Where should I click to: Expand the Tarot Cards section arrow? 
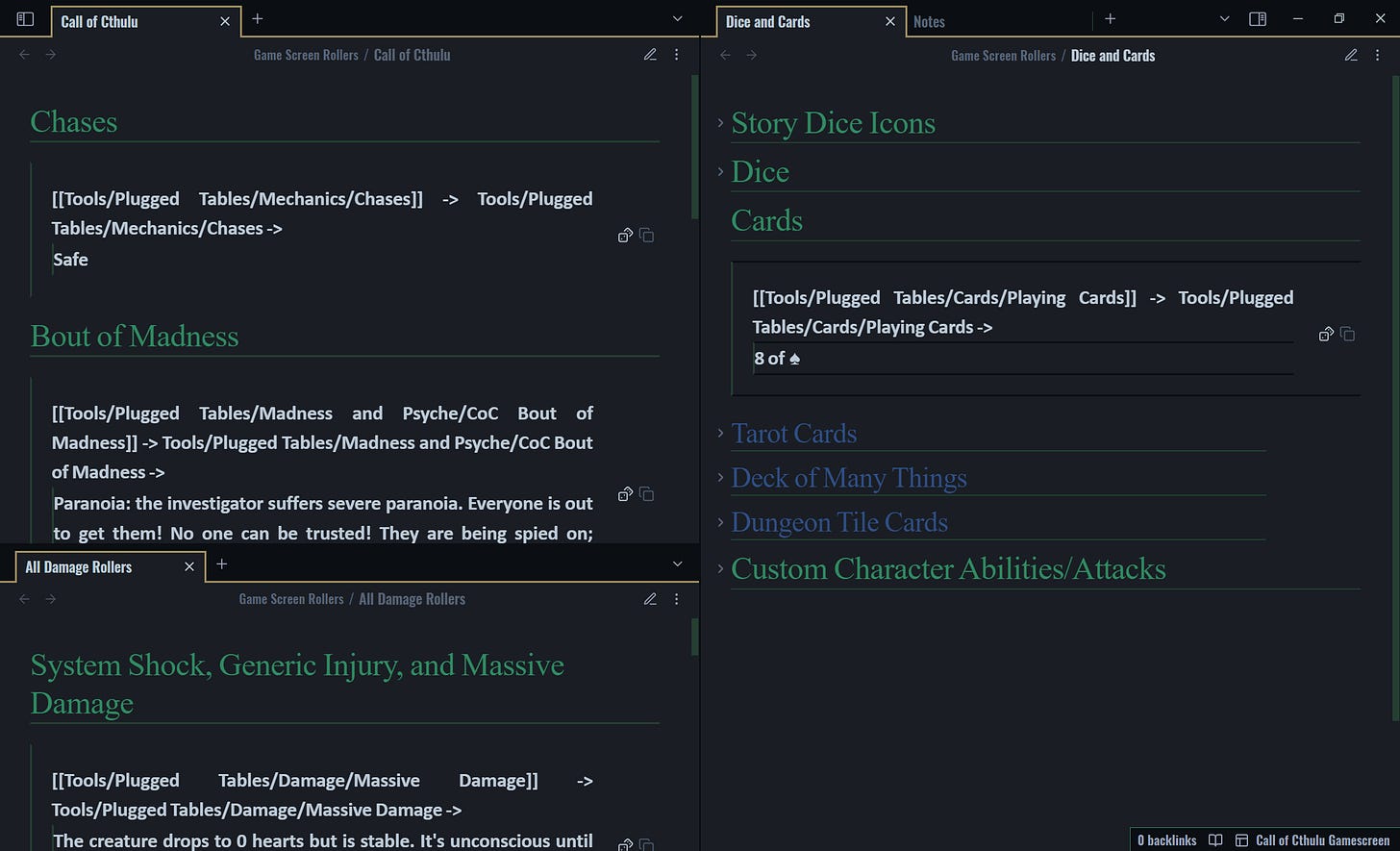tap(720, 433)
